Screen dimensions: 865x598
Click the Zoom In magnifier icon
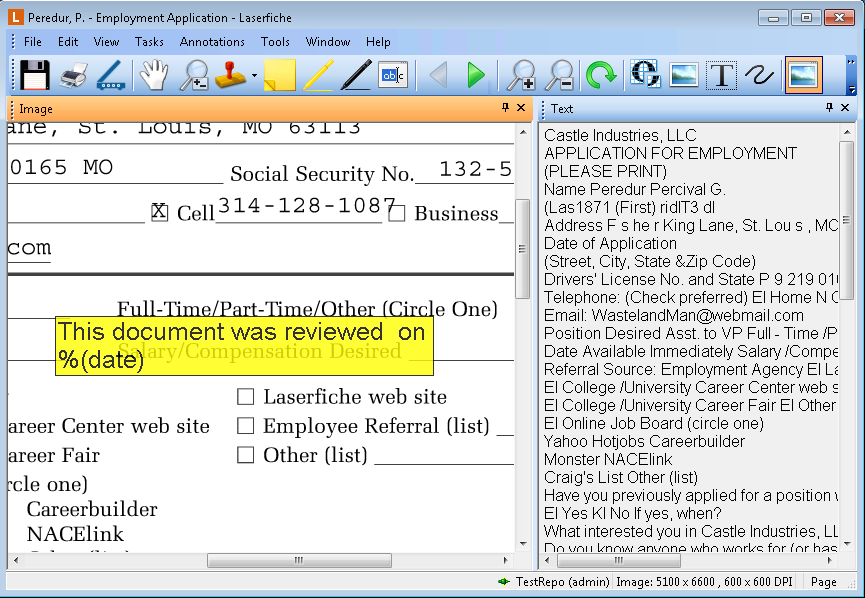521,75
